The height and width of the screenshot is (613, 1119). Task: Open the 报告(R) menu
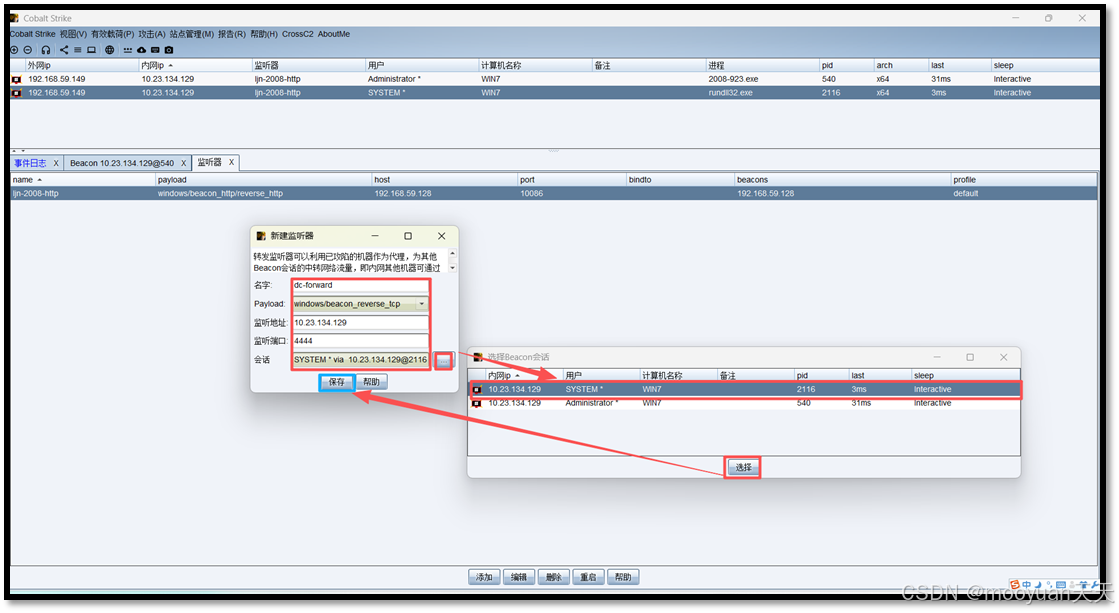232,34
